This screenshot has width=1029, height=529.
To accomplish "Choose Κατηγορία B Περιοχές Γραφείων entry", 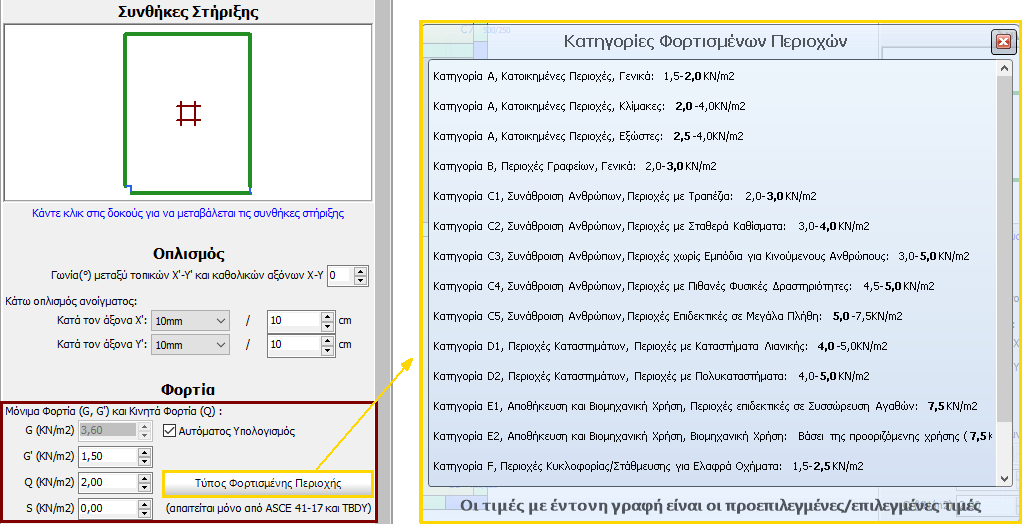I will point(574,166).
